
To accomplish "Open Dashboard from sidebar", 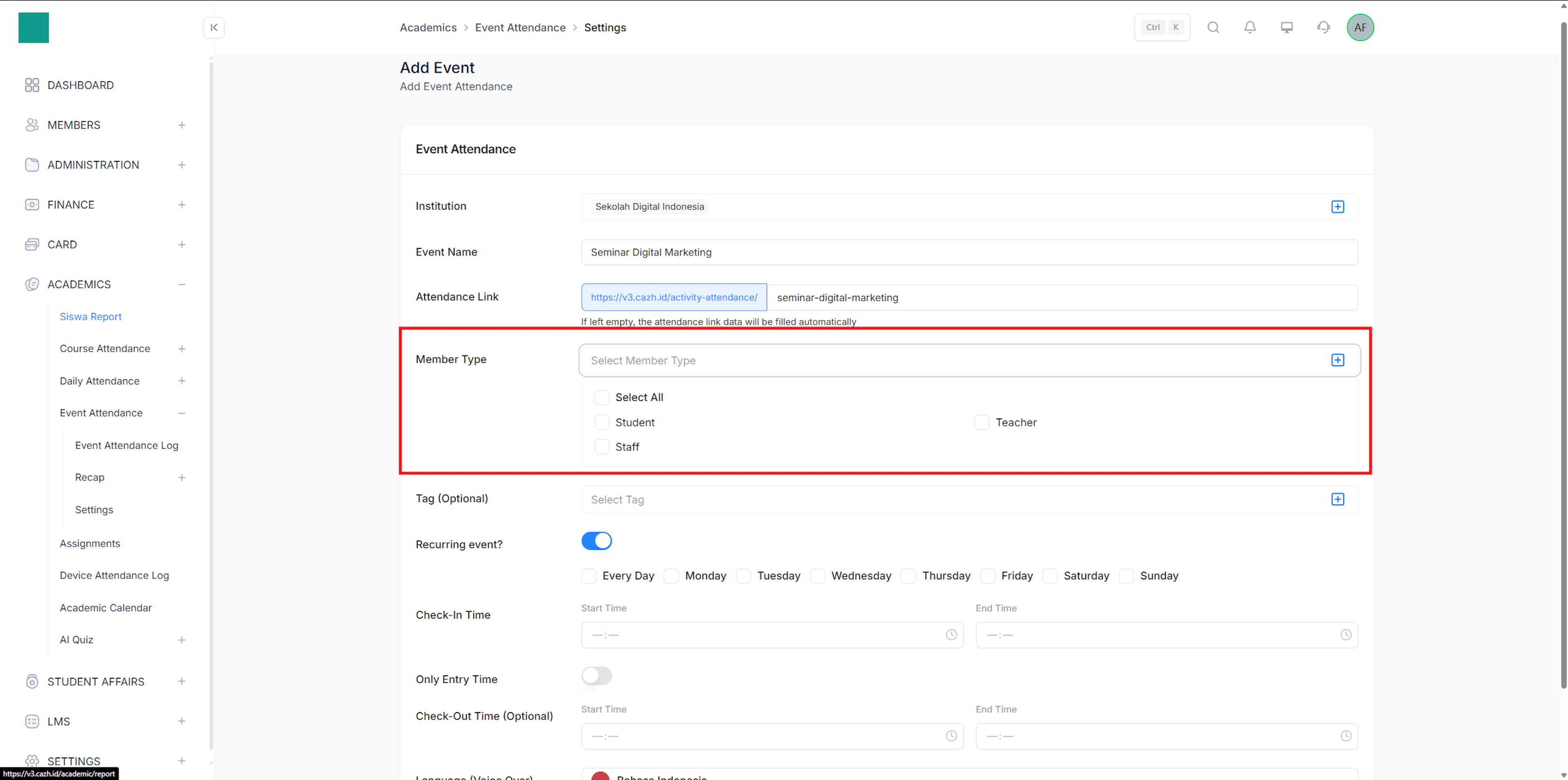I will (80, 85).
